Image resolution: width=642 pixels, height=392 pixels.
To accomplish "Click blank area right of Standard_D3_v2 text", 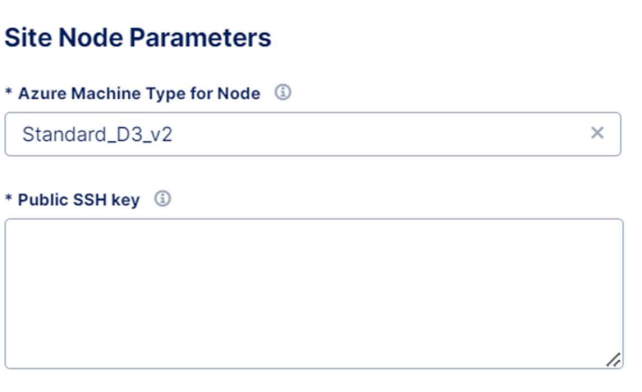I will point(381,134).
